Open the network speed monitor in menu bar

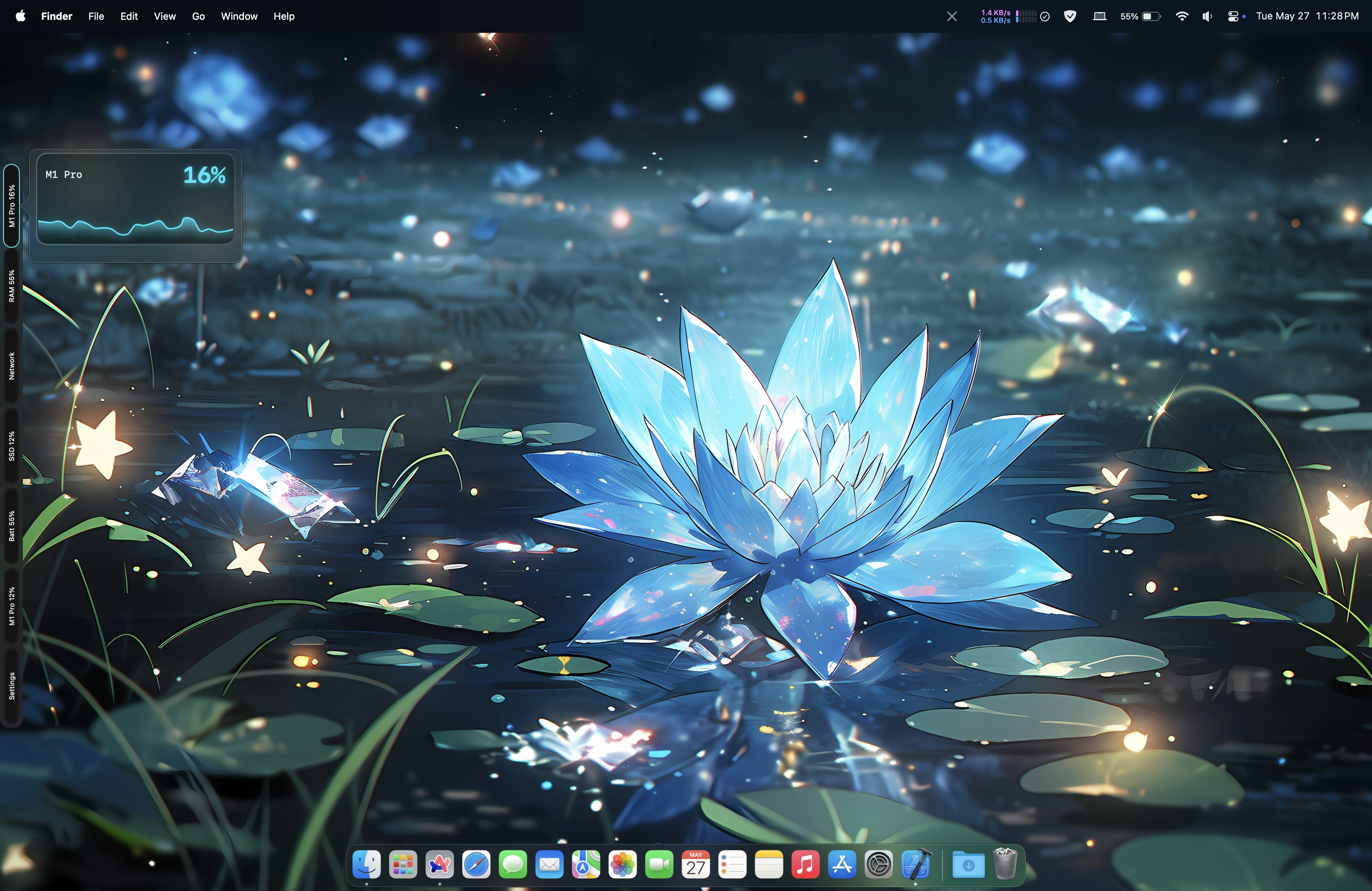995,16
